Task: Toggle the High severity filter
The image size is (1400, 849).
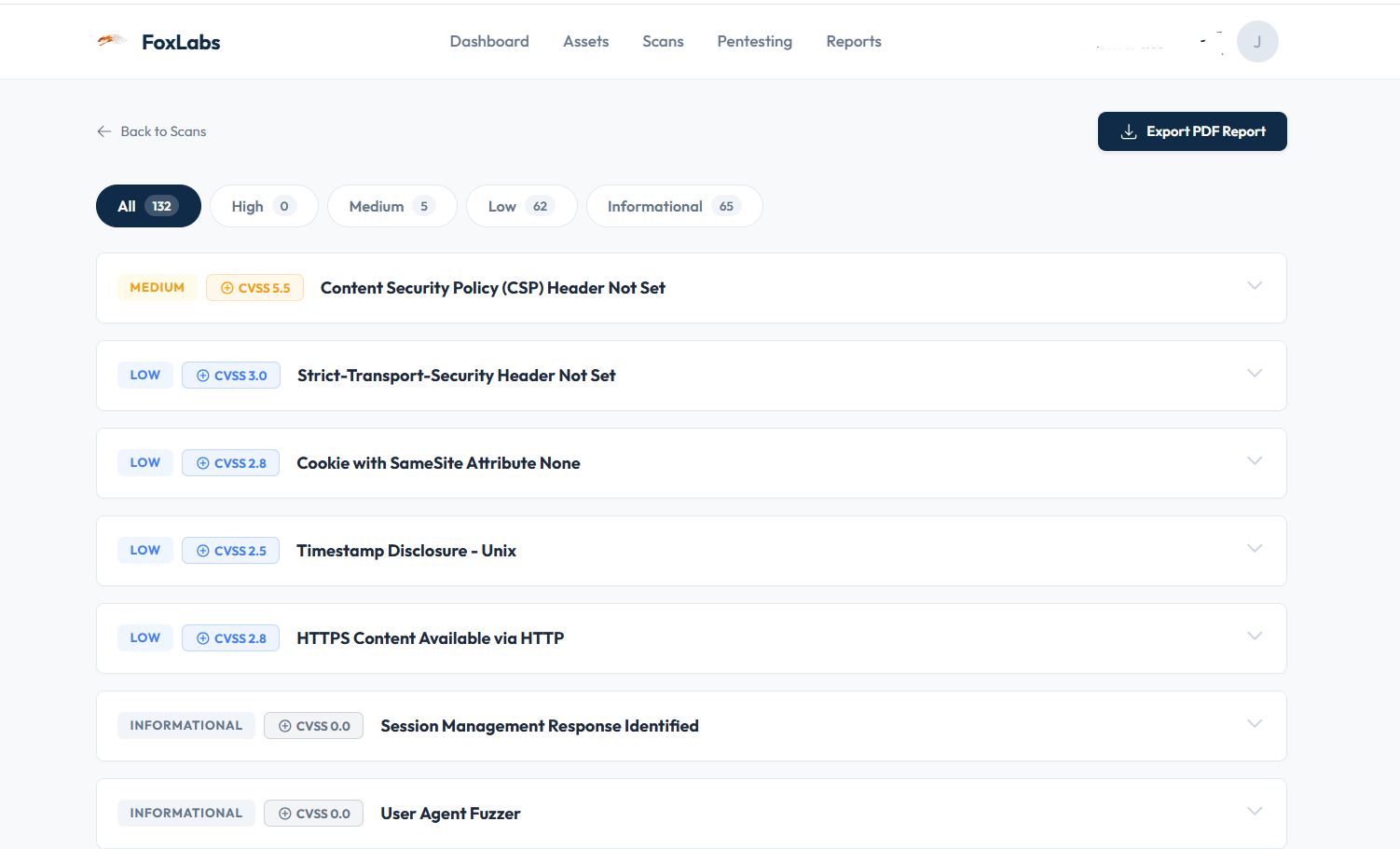Action: pos(264,205)
